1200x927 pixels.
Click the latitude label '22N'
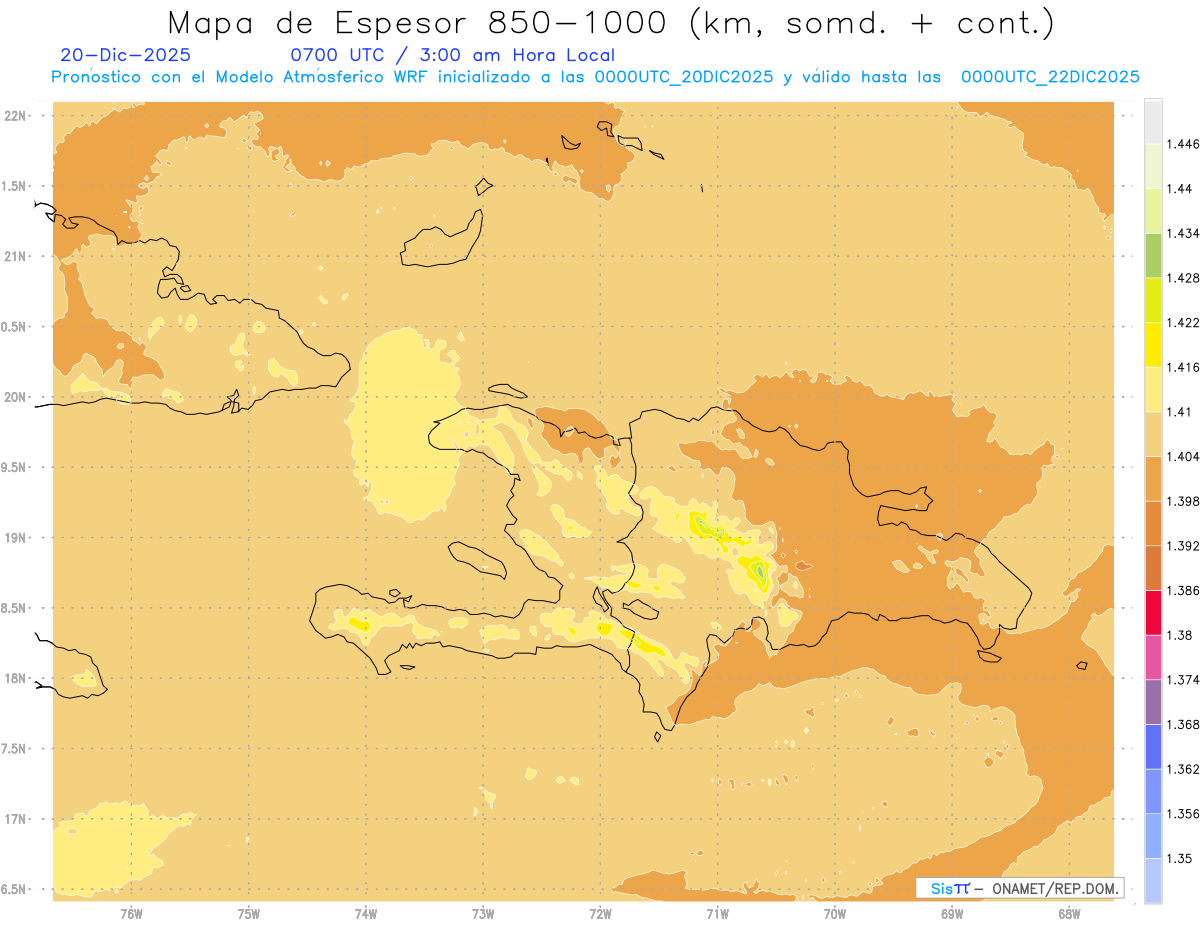17,115
